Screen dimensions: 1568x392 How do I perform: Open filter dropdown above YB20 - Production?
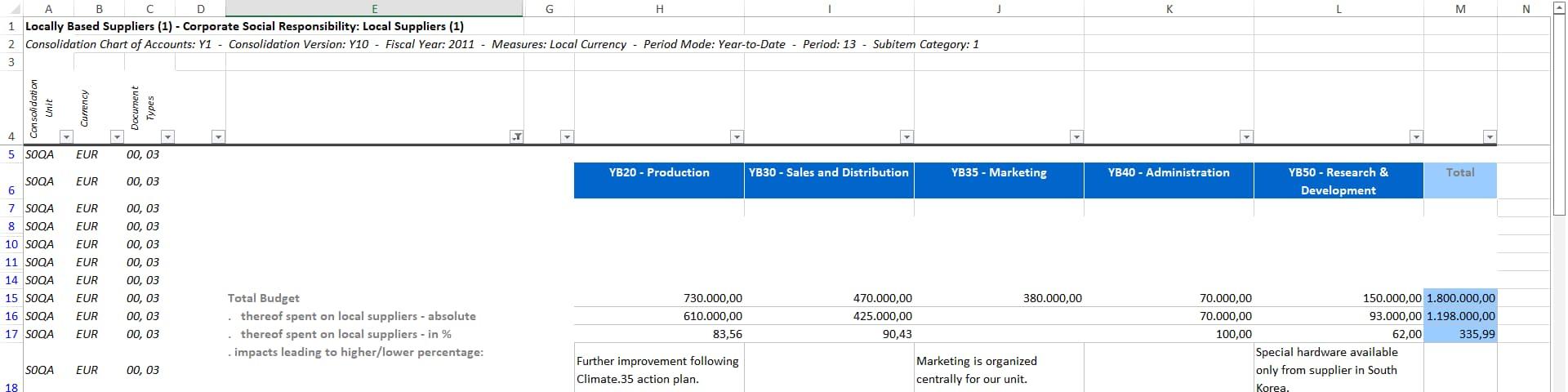737,136
